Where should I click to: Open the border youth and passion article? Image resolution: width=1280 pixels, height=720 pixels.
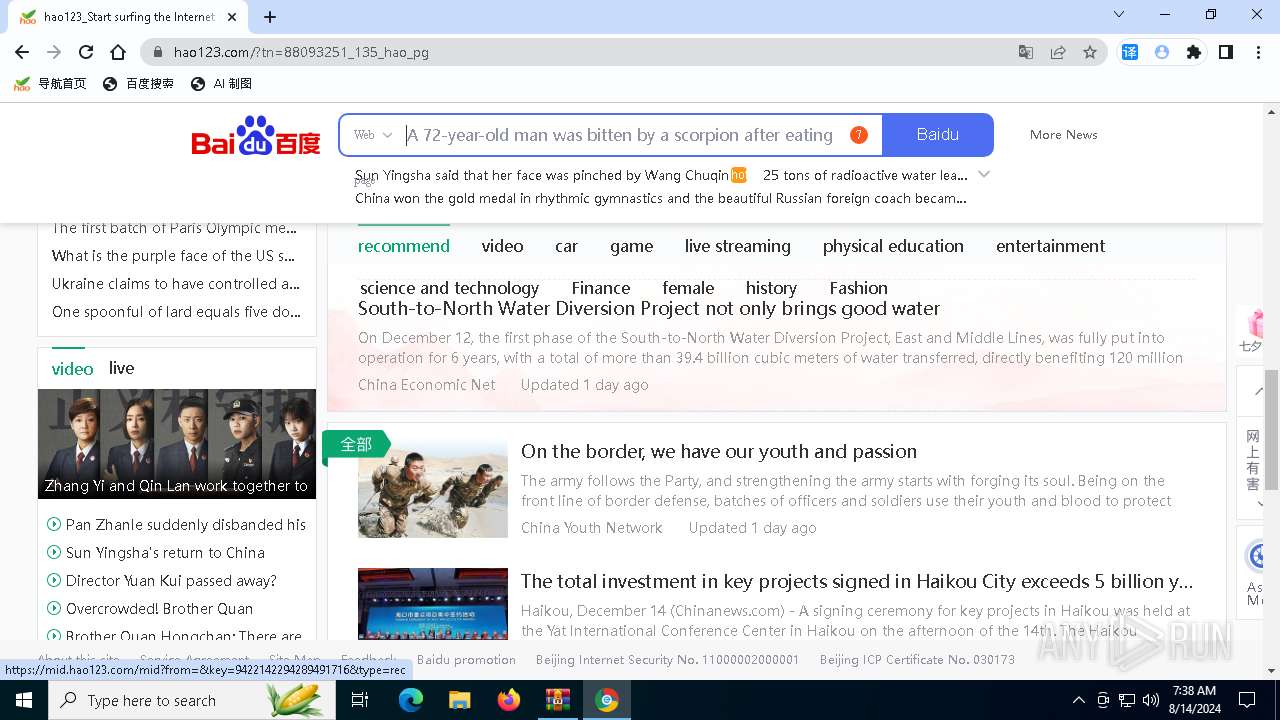(719, 452)
